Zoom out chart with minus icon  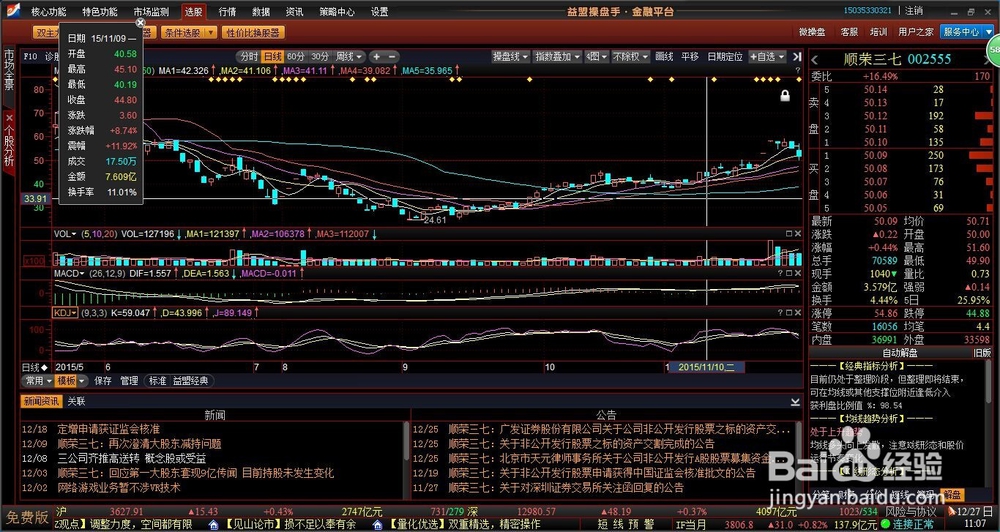click(392, 56)
